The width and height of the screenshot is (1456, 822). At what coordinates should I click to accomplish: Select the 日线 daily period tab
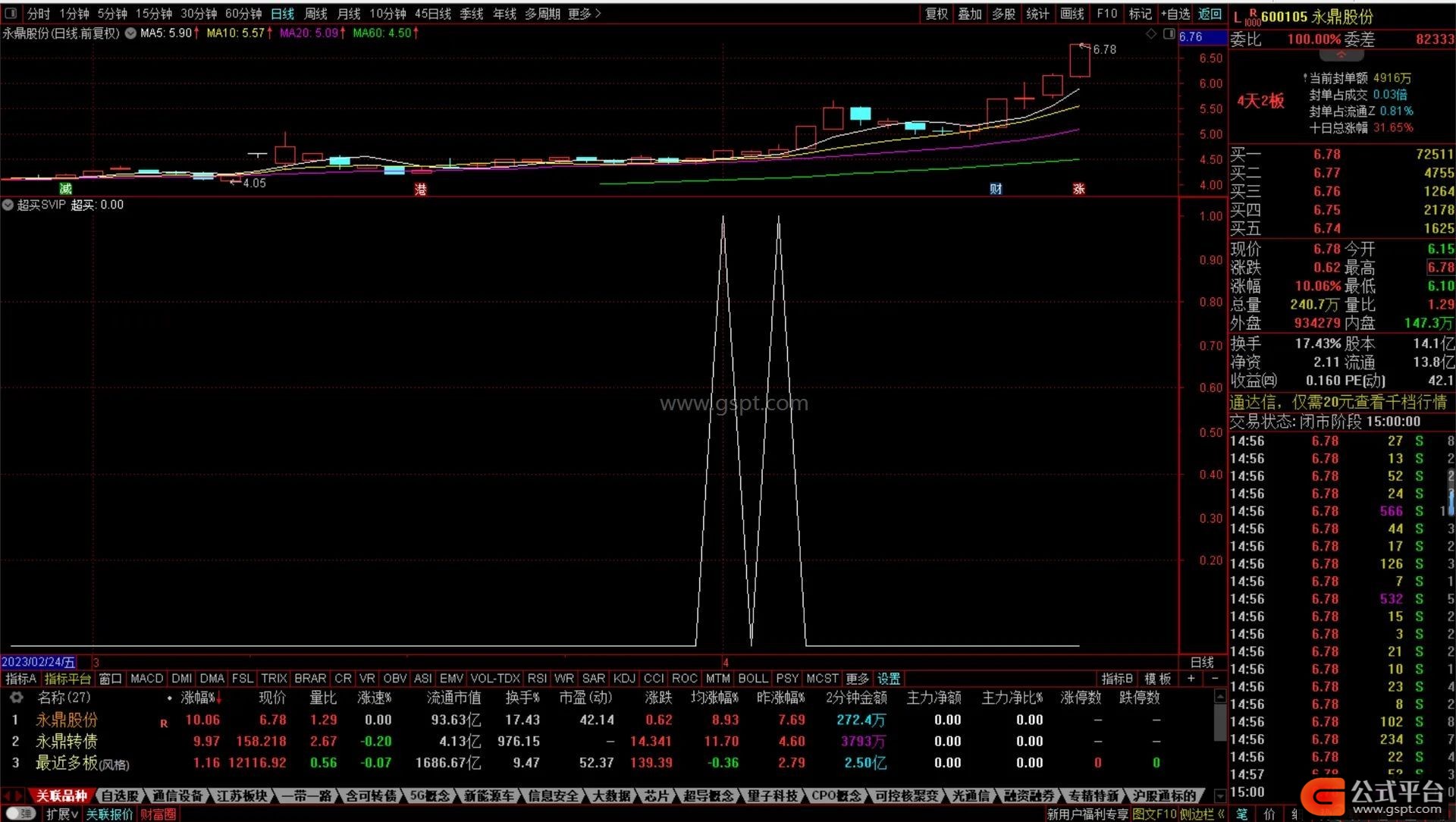point(283,14)
